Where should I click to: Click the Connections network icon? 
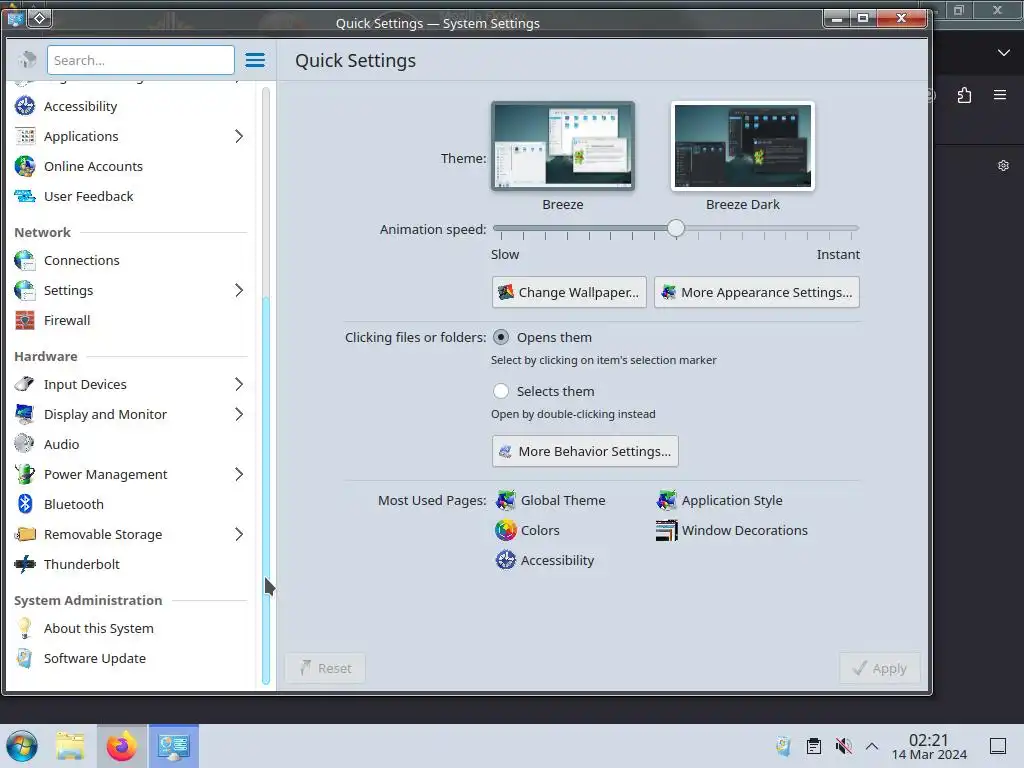pyautogui.click(x=25, y=260)
